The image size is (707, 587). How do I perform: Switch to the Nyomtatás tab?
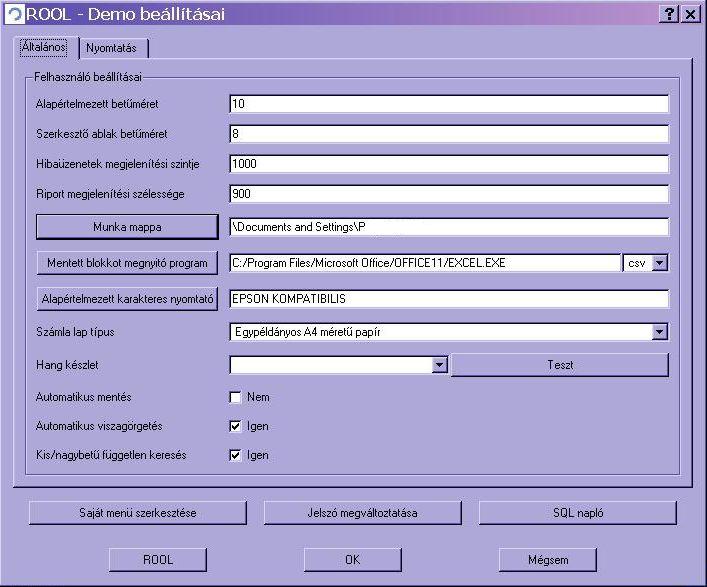coord(116,48)
